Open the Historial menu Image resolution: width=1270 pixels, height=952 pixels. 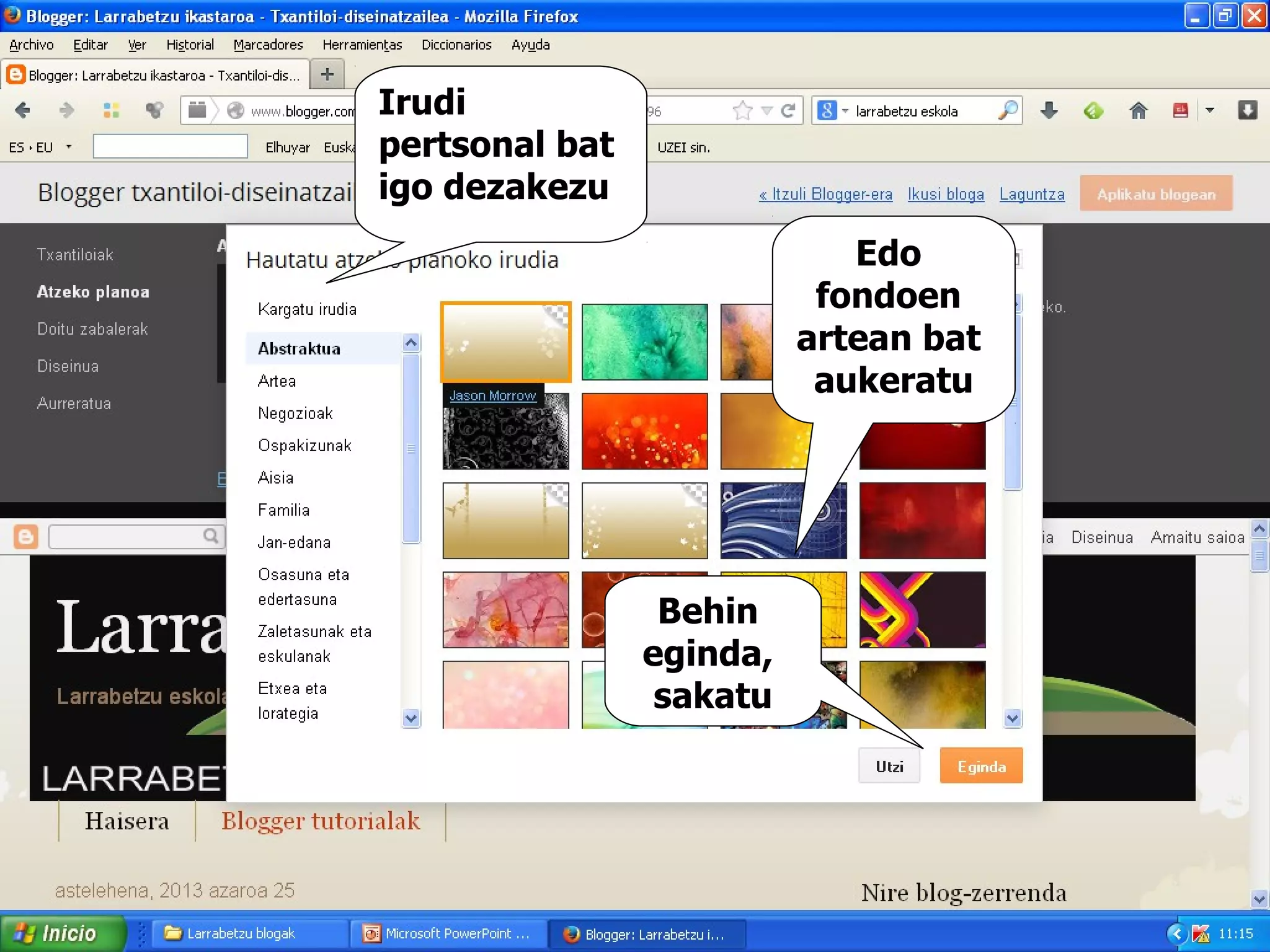[x=190, y=45]
